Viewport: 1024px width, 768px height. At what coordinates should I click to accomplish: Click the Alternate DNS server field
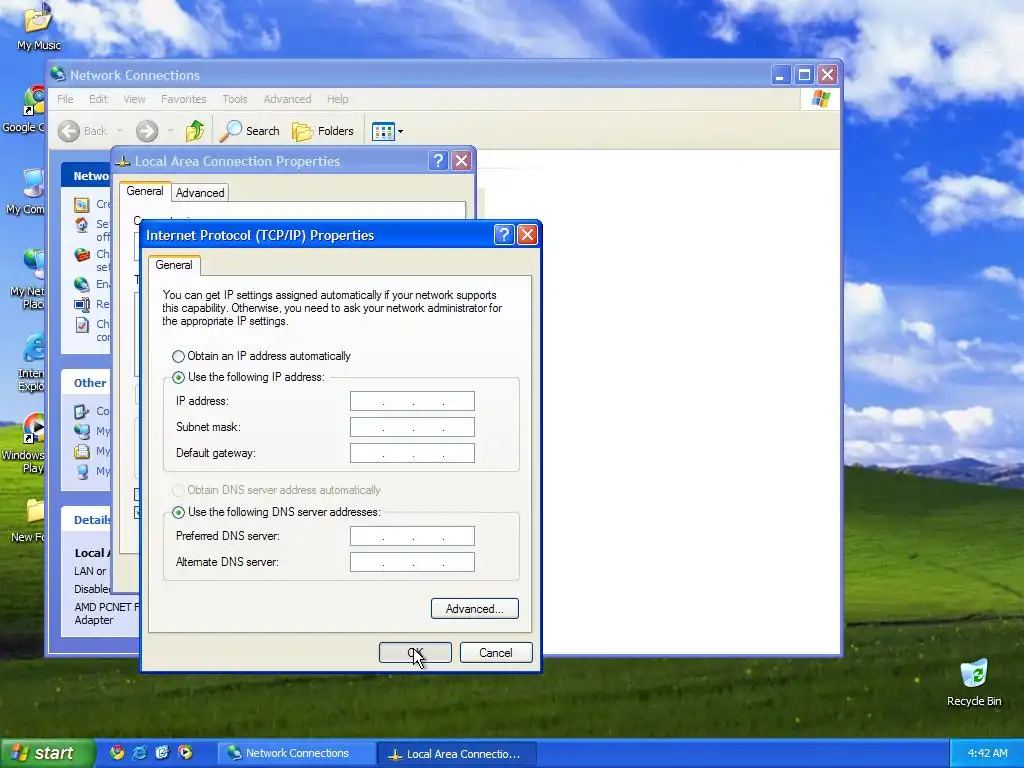coord(412,562)
